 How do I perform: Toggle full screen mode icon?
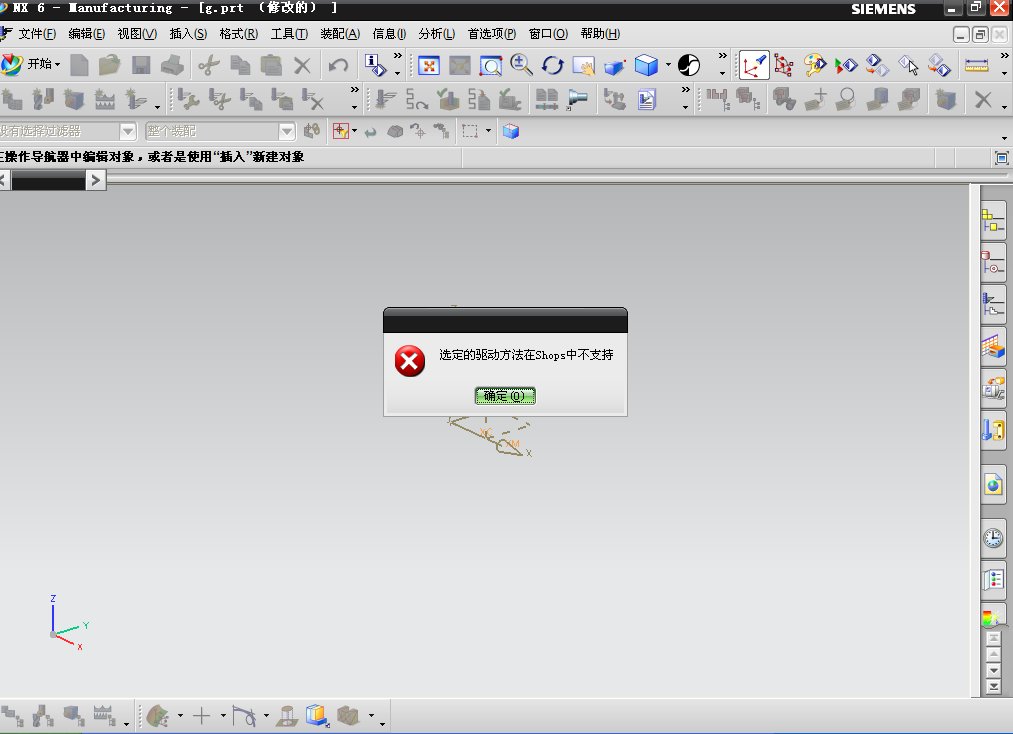(1001, 158)
